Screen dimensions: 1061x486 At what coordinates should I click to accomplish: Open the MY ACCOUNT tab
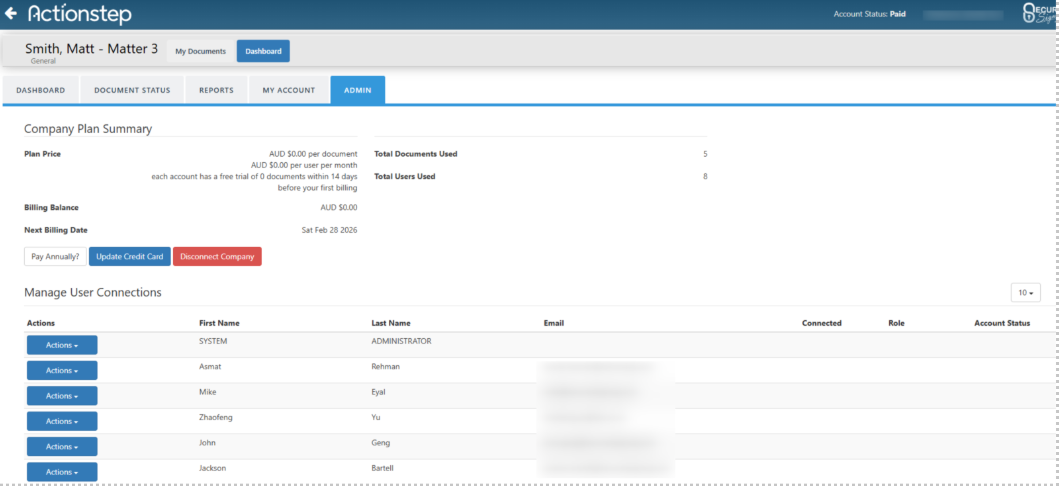pos(289,90)
